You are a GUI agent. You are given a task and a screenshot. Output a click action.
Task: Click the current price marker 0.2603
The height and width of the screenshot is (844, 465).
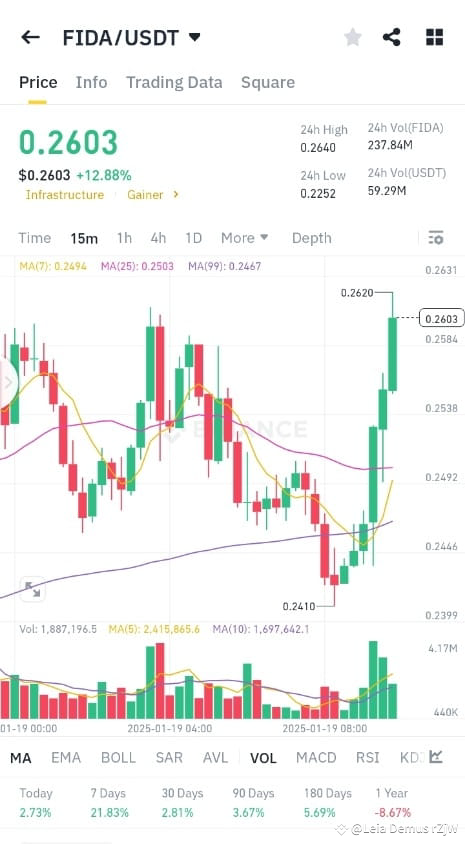(x=441, y=319)
